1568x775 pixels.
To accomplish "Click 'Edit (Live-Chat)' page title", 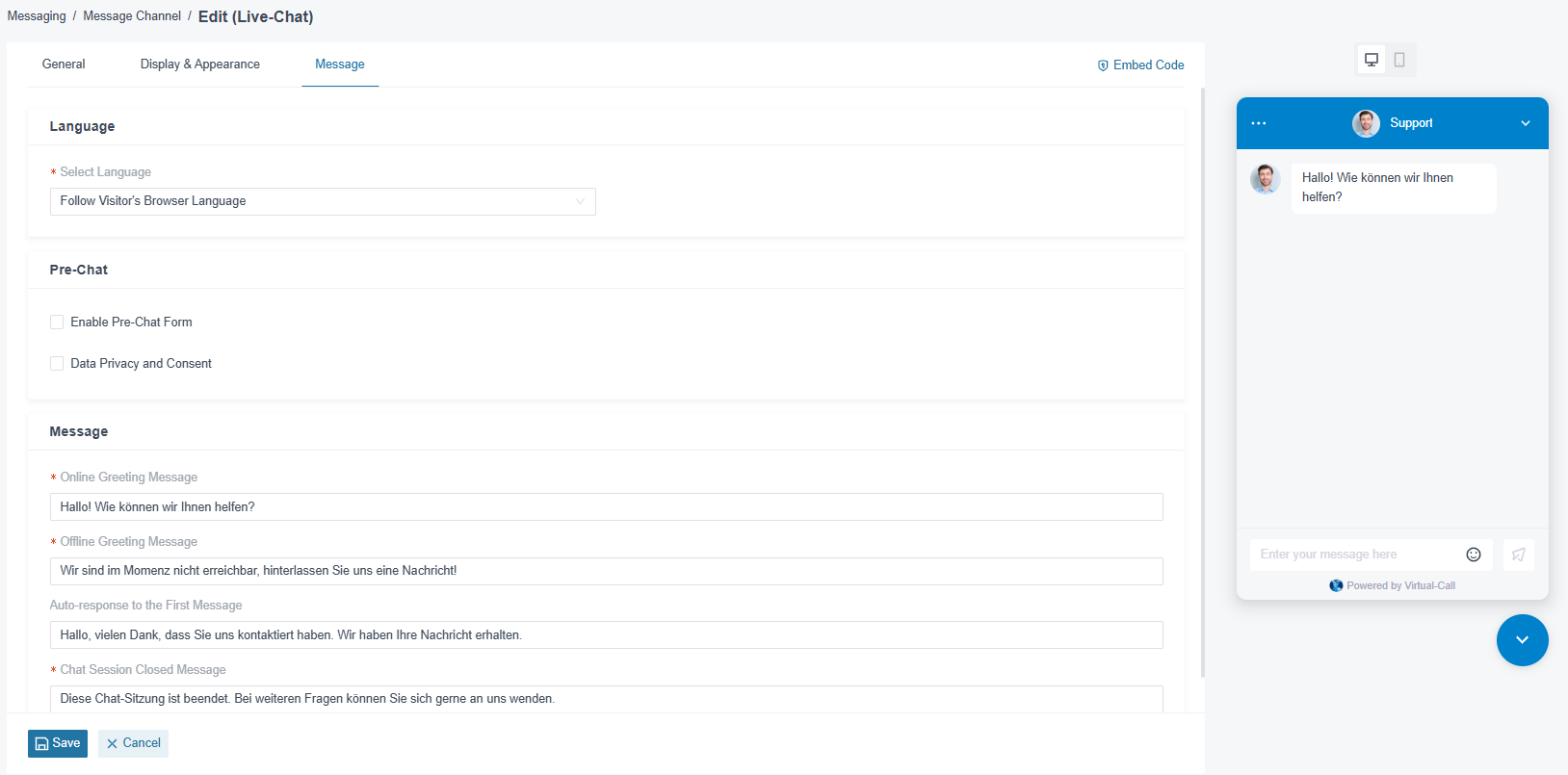I will (x=255, y=16).
